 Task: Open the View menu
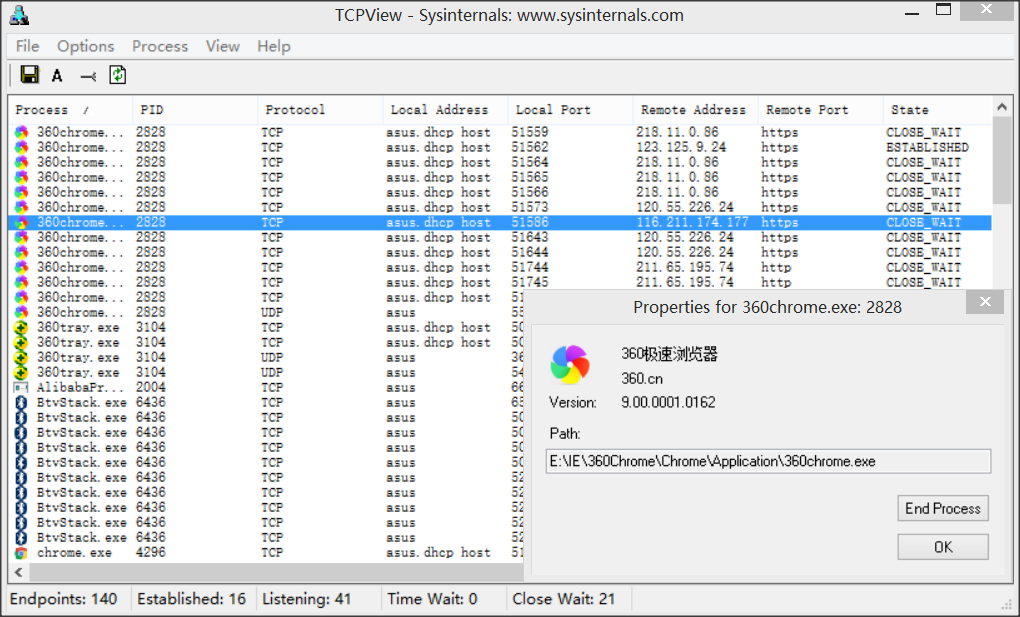click(x=222, y=46)
